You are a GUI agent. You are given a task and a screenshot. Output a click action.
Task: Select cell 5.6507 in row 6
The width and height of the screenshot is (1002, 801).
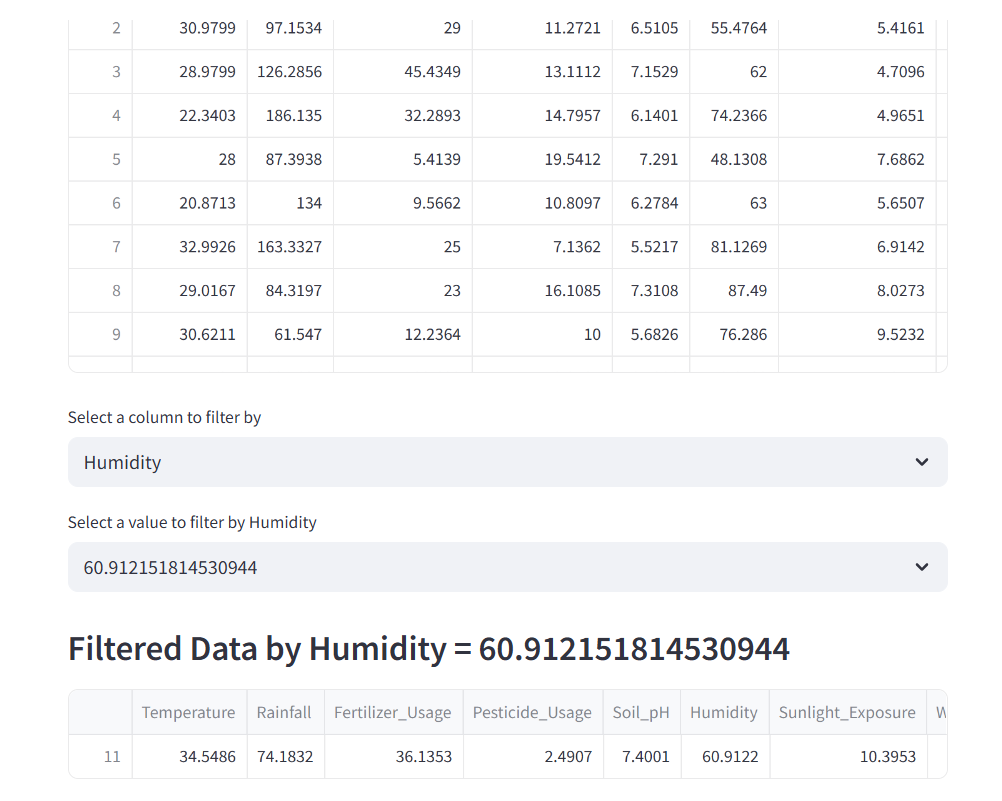[857, 203]
